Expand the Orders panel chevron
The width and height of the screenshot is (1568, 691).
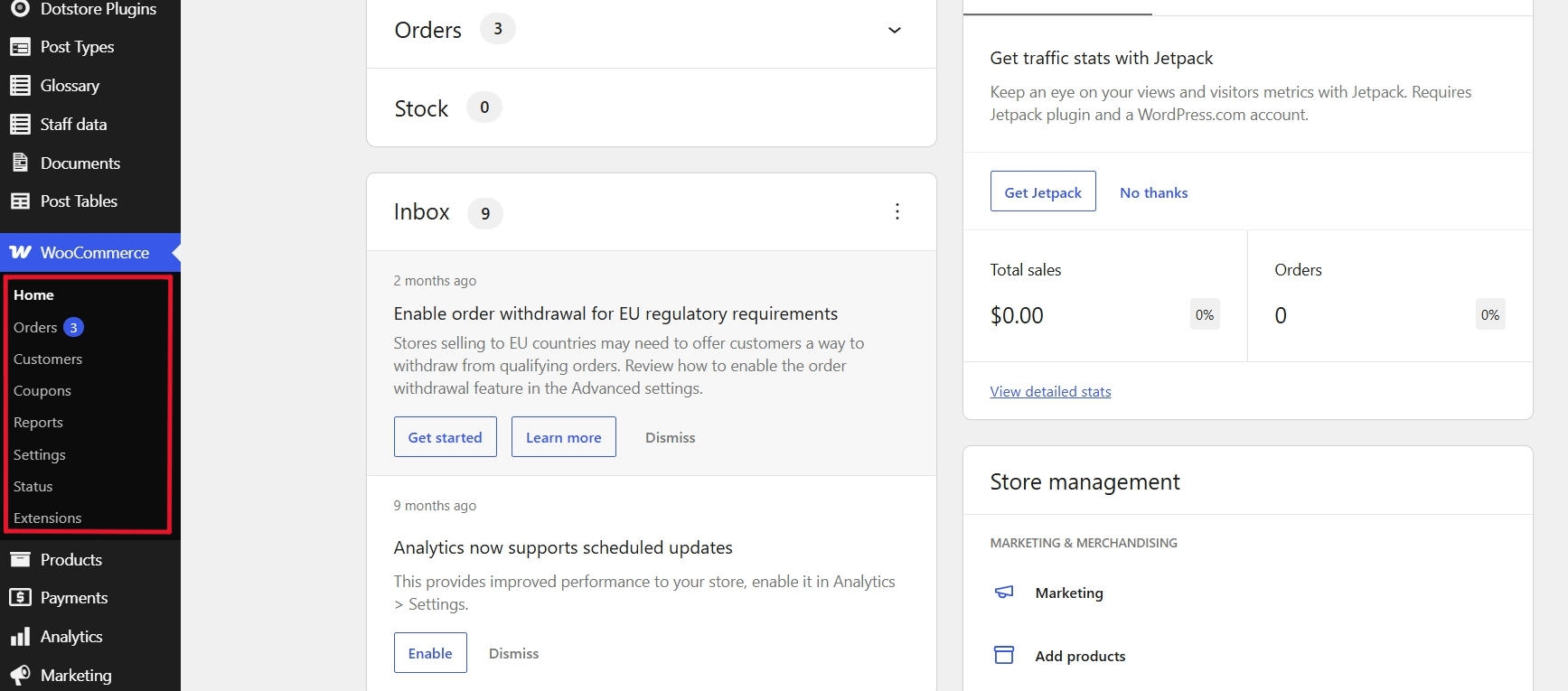(895, 30)
